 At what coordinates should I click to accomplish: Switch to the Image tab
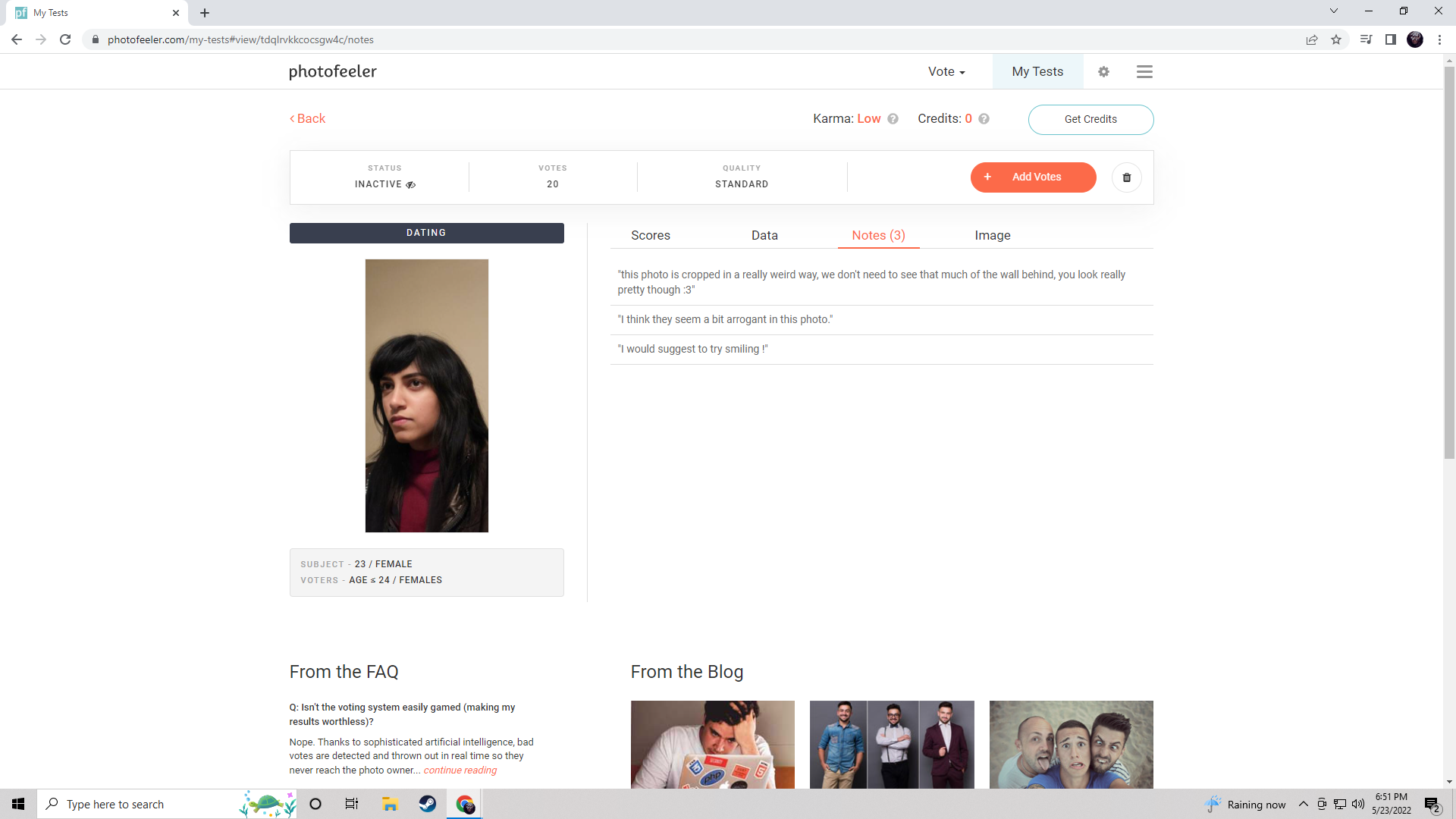click(x=993, y=235)
